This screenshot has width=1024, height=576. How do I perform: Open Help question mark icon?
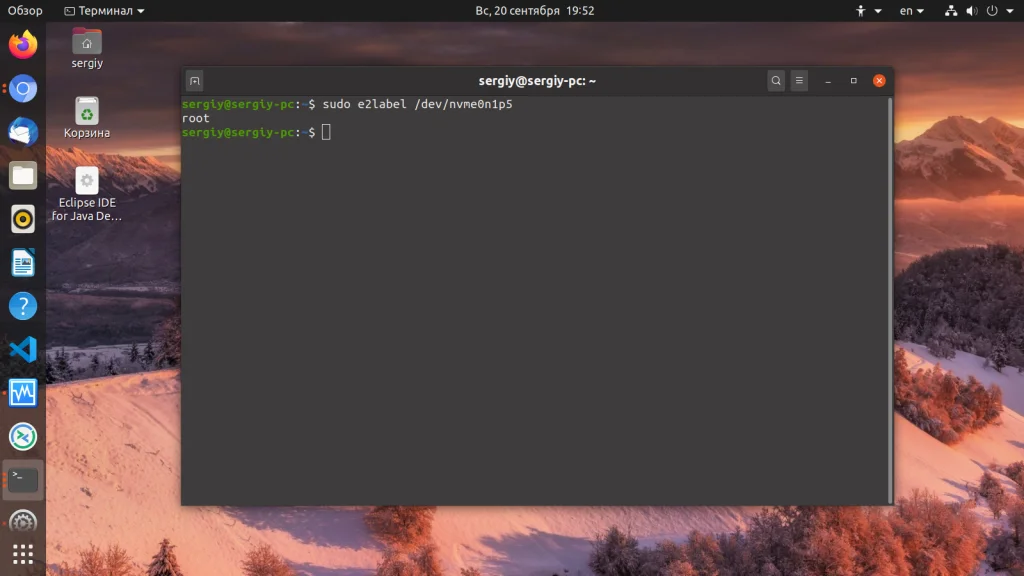[23, 306]
